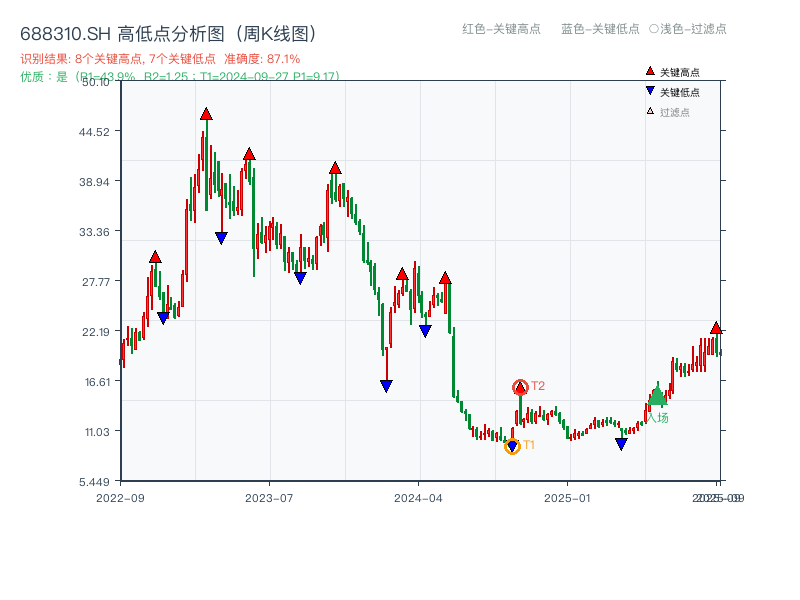This screenshot has height=600, width=800.
Task: Click the highest red peak triangle near 44.52
Action: click(207, 115)
